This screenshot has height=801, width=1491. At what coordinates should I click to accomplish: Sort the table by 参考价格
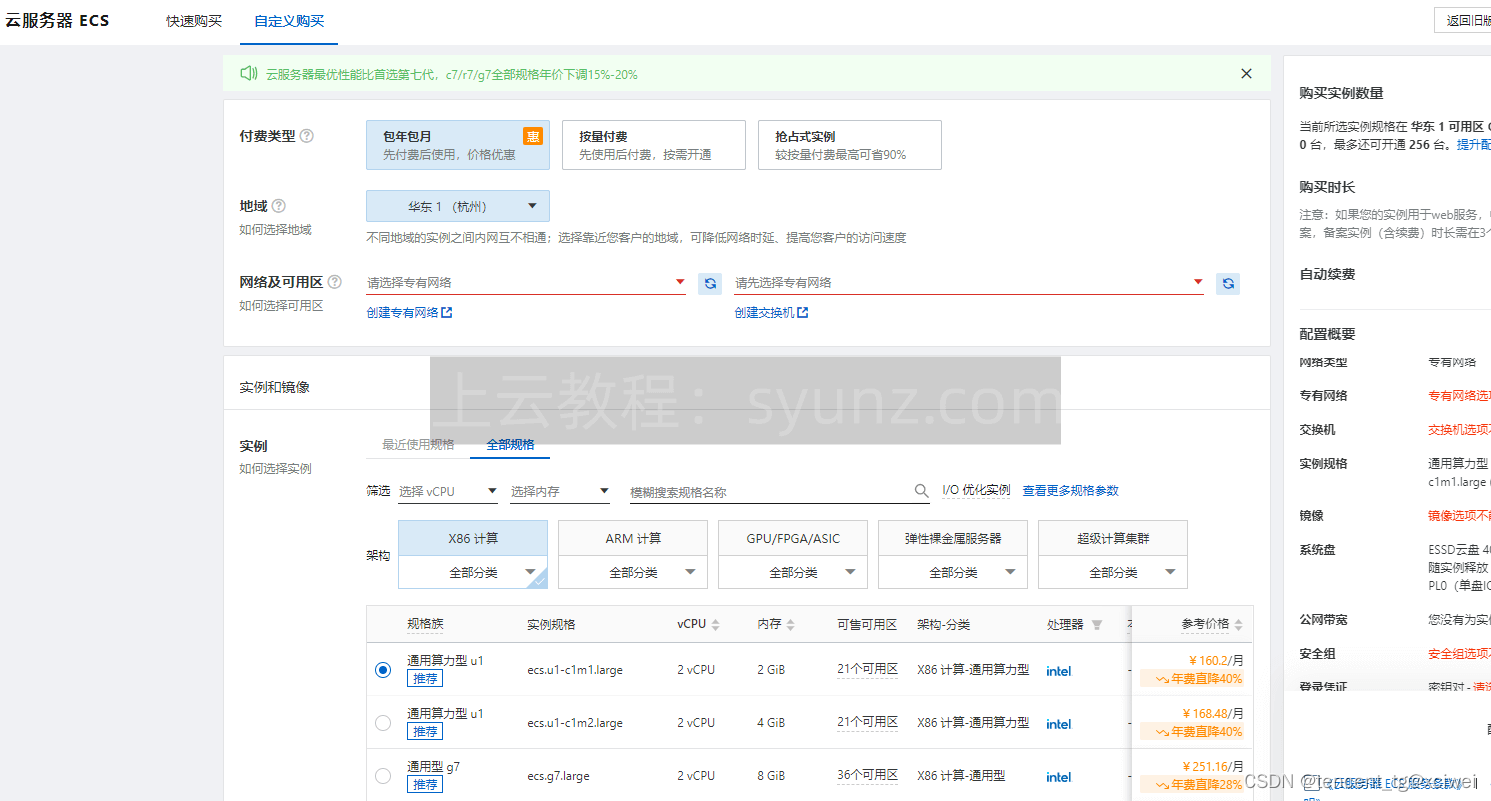click(x=1239, y=625)
